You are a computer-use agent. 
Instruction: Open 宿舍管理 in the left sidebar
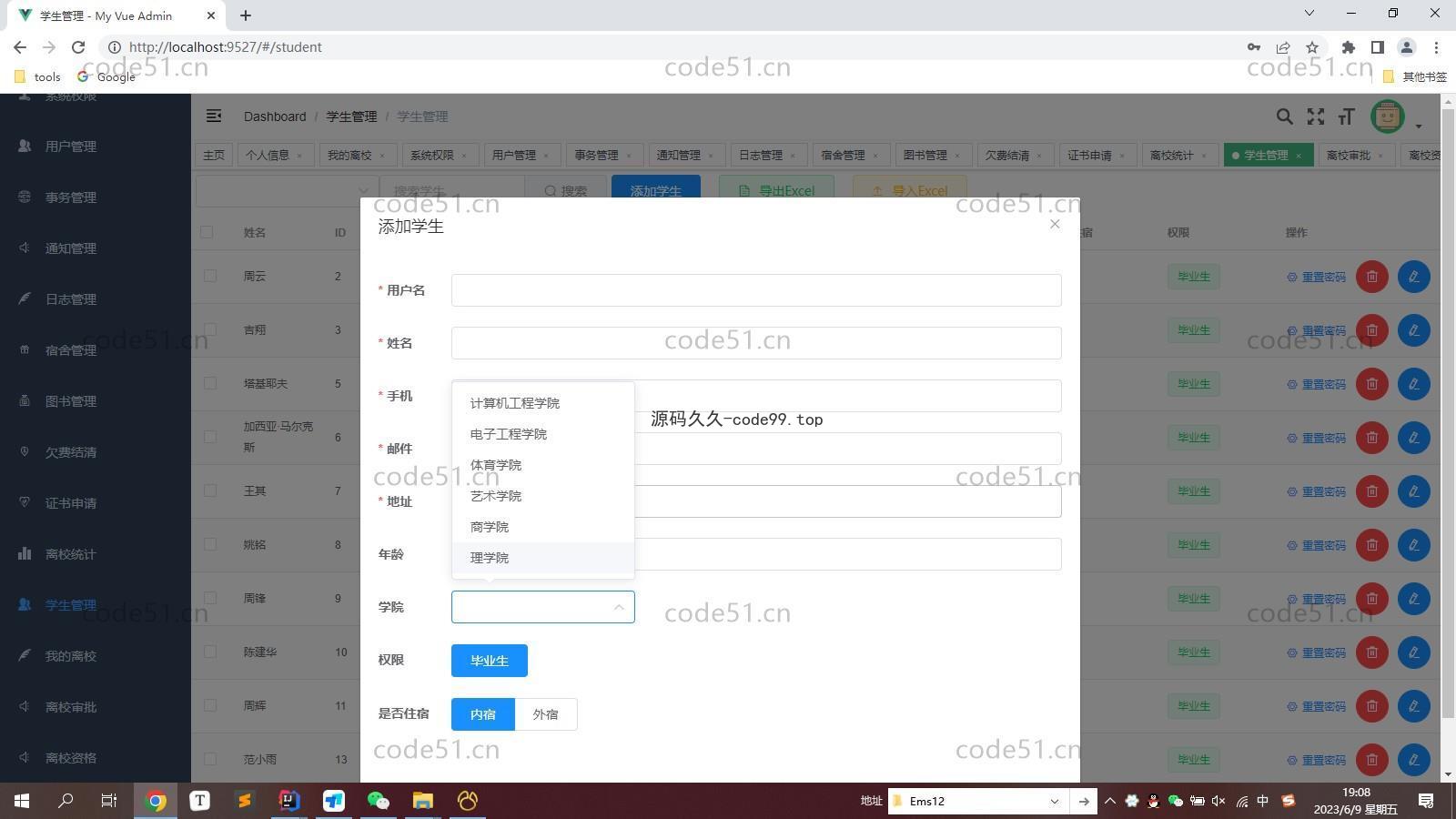[x=71, y=350]
